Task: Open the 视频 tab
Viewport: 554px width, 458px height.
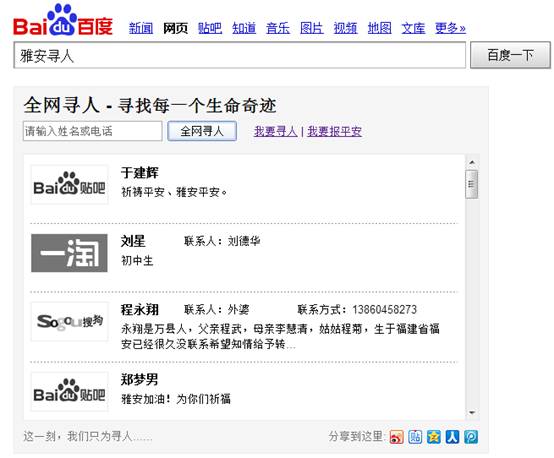Action: coord(346,28)
